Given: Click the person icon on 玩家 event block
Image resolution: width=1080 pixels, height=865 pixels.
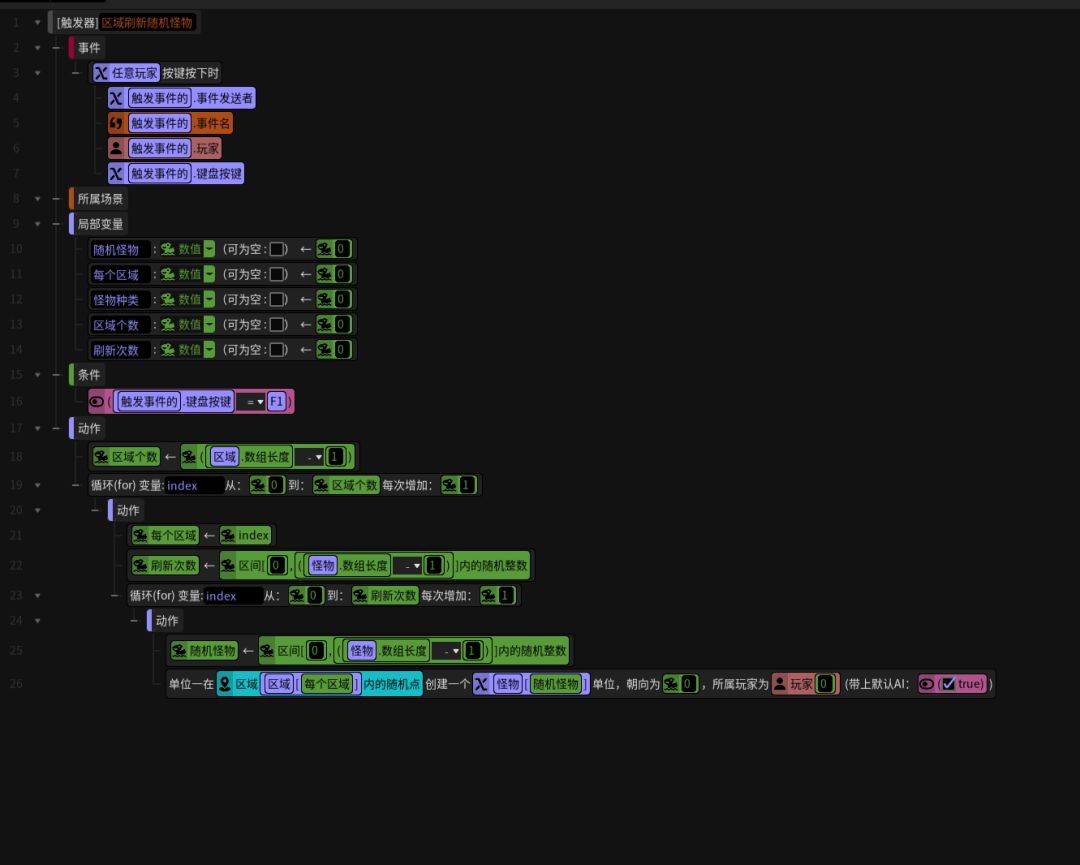Looking at the screenshot, I should point(117,148).
